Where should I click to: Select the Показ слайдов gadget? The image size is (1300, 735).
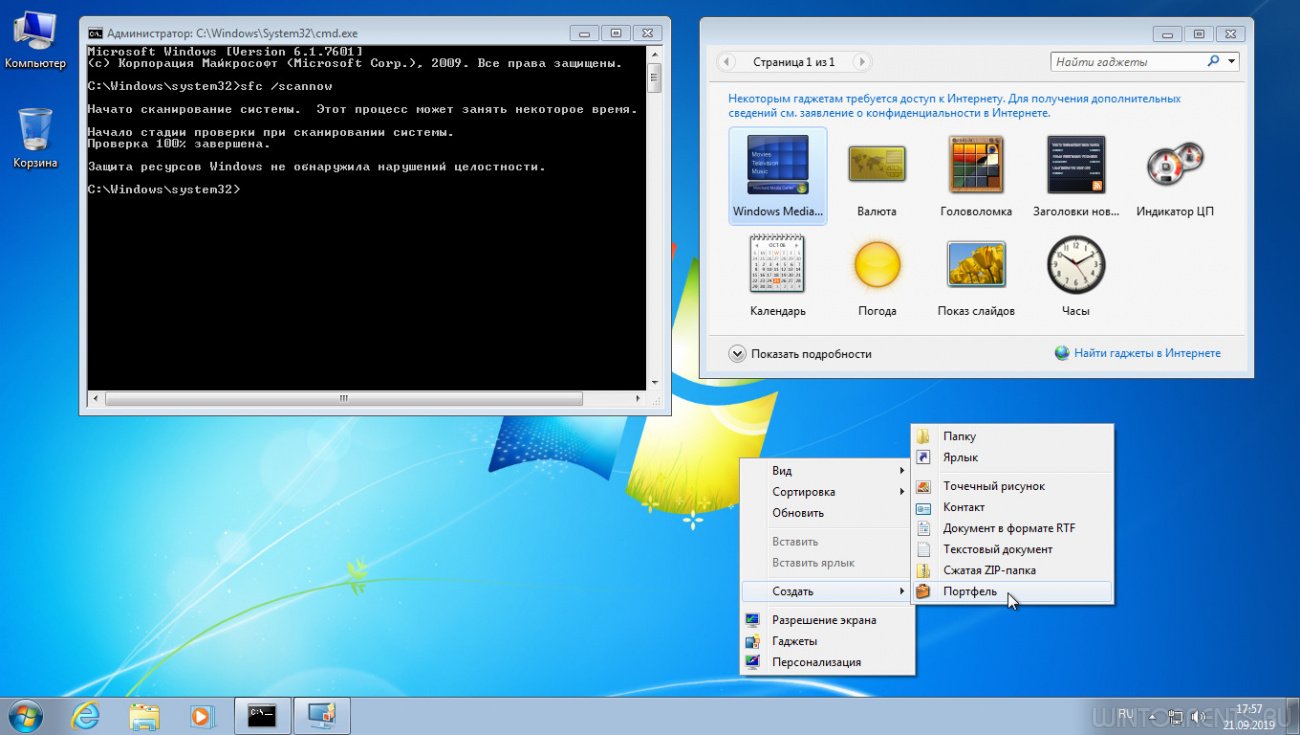click(x=976, y=275)
